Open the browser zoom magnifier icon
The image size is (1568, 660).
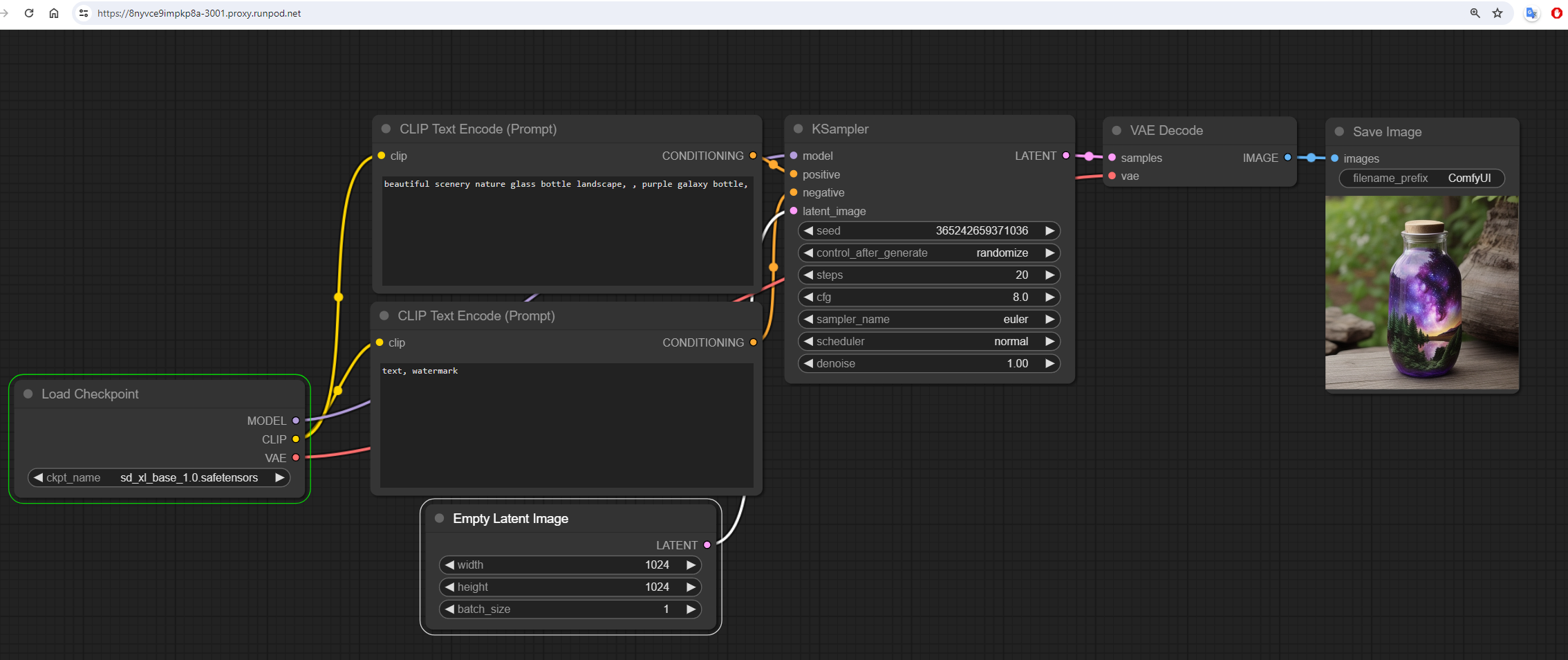pyautogui.click(x=1475, y=13)
